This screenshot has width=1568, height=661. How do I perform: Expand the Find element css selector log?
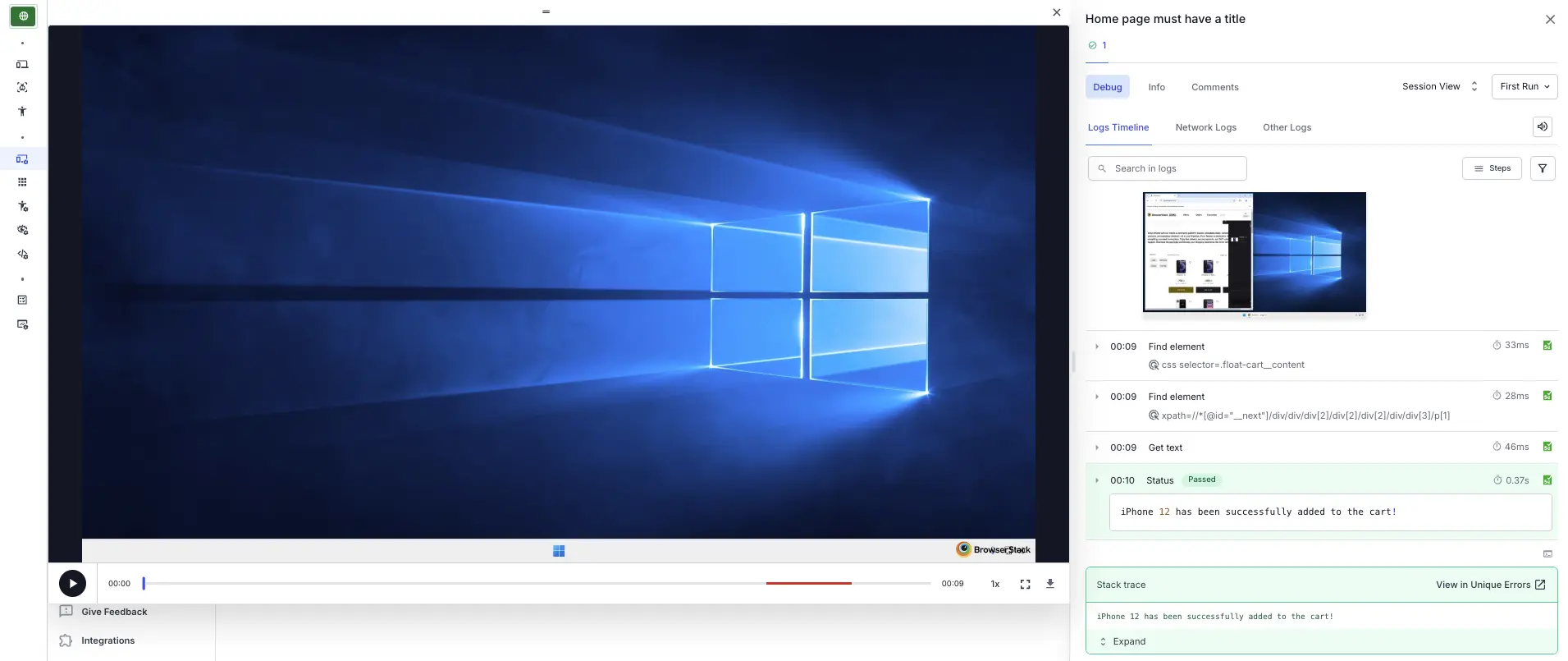(1097, 347)
